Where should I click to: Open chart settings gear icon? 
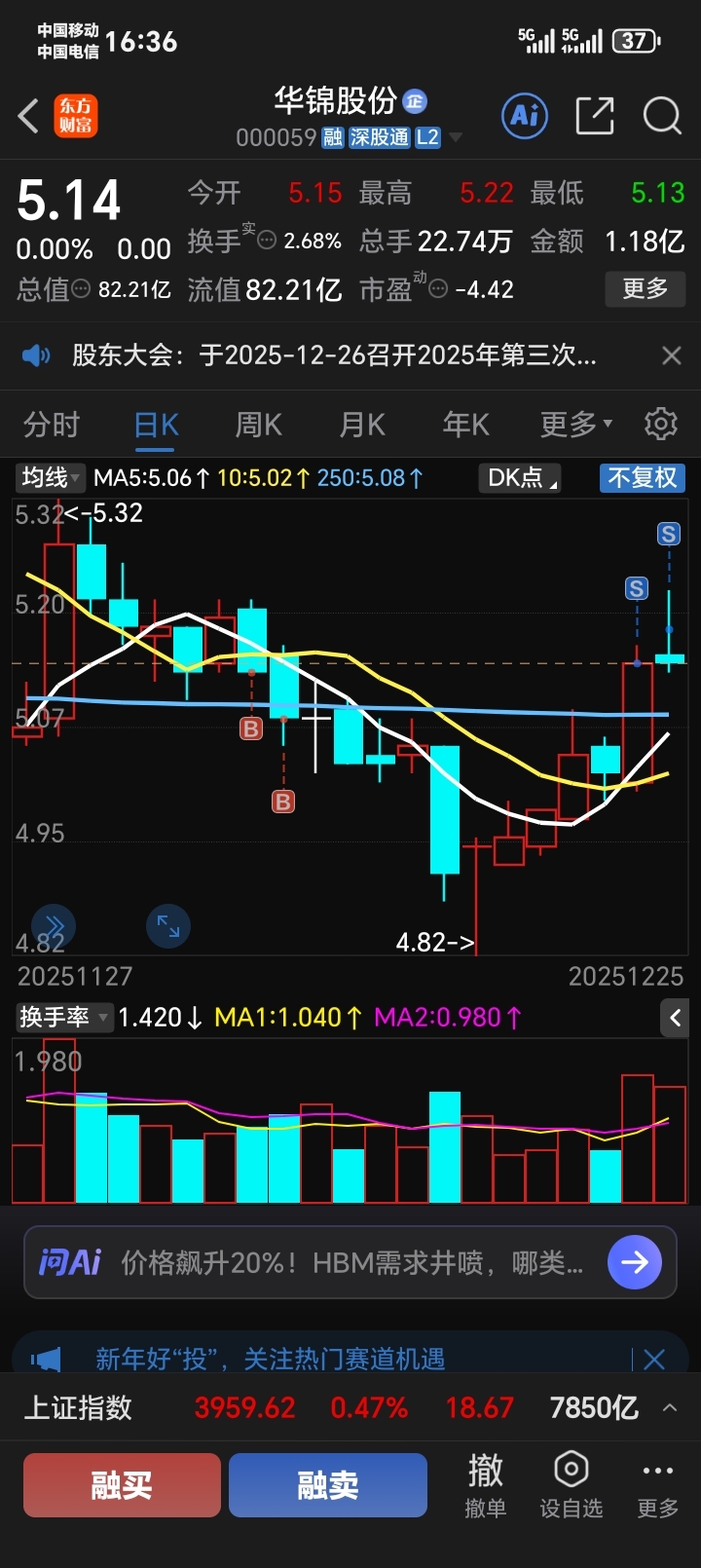coord(661,424)
